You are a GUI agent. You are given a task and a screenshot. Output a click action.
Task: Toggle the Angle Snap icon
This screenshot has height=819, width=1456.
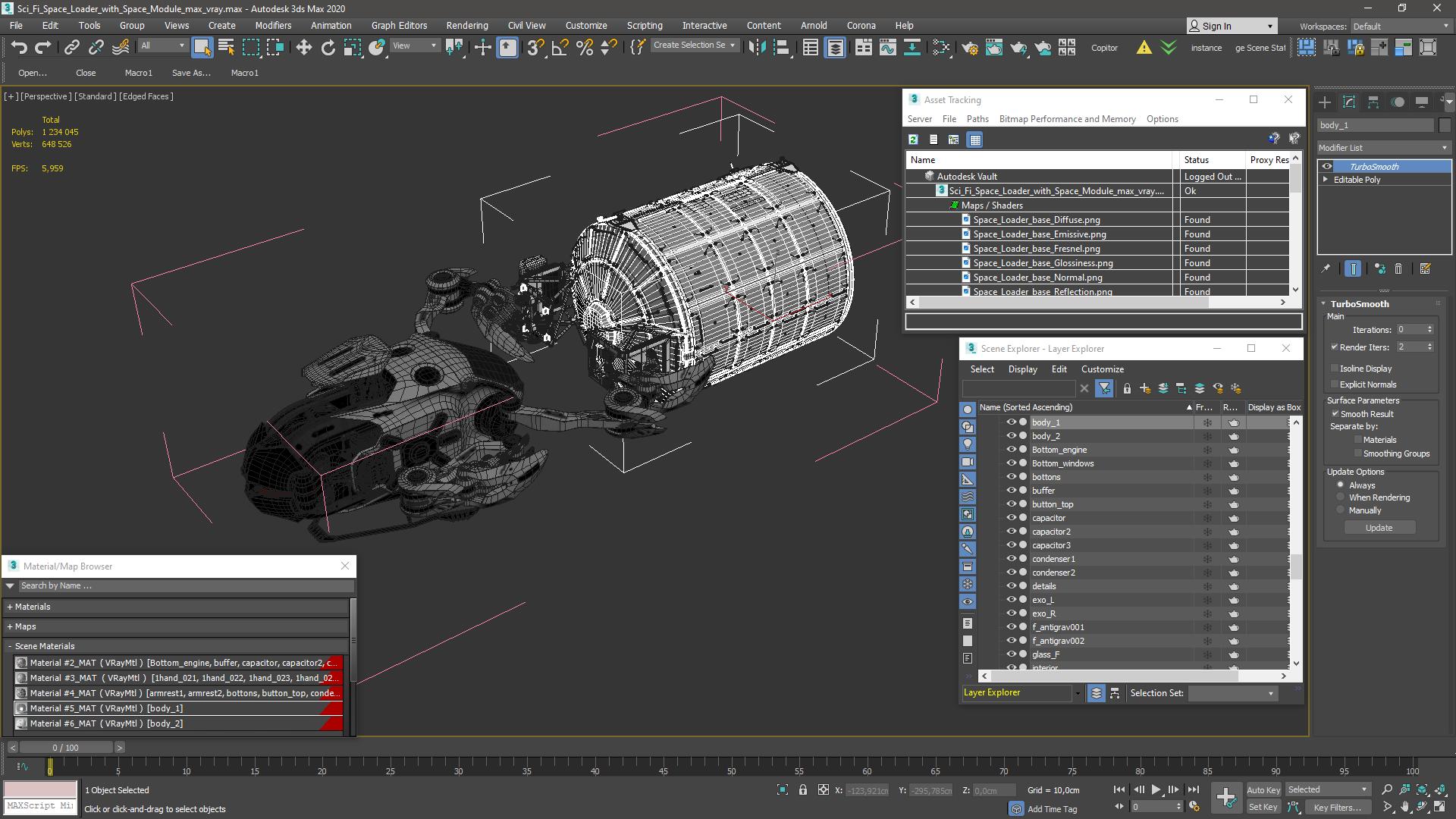(x=560, y=48)
